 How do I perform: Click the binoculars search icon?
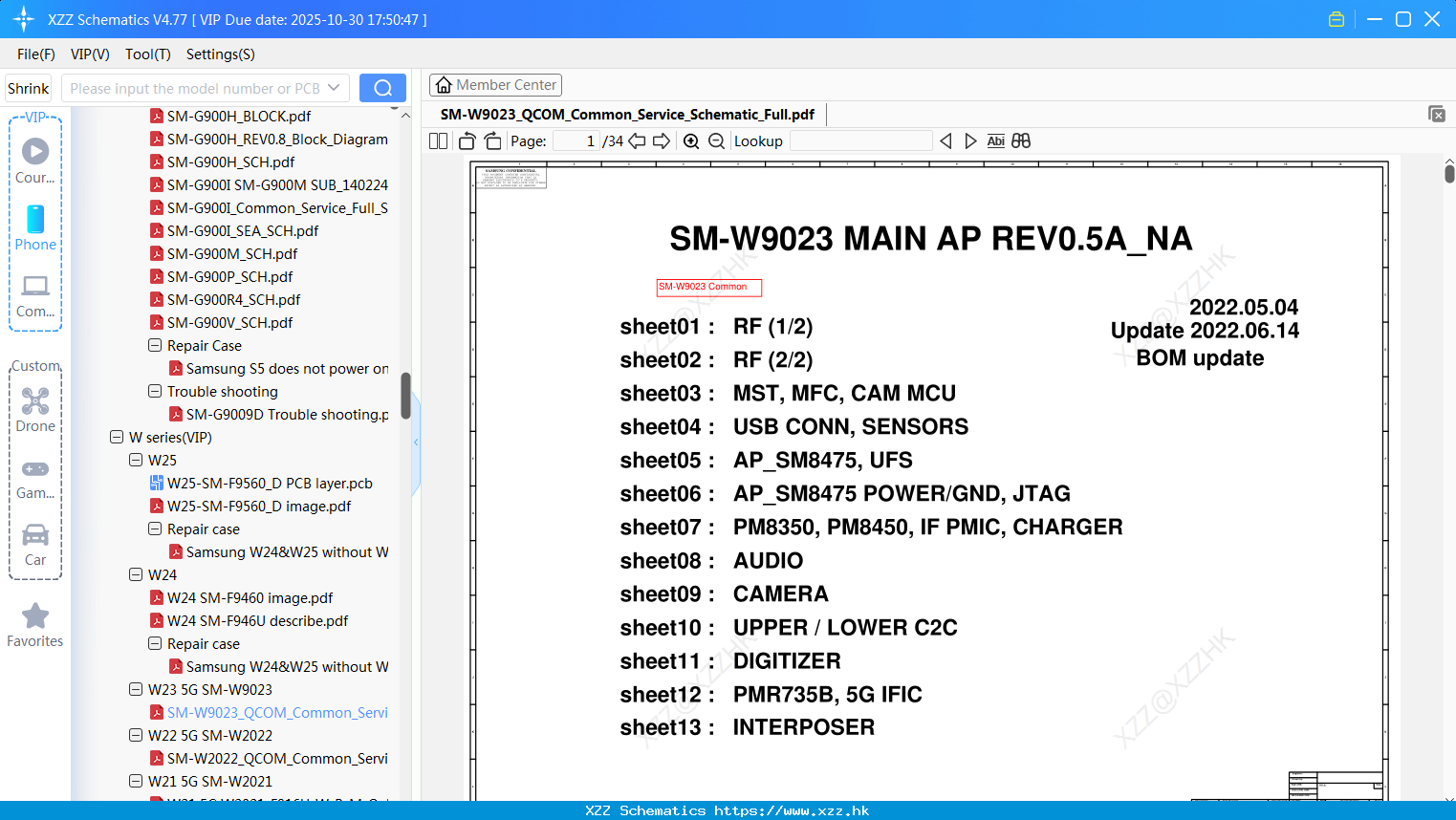tap(1021, 141)
